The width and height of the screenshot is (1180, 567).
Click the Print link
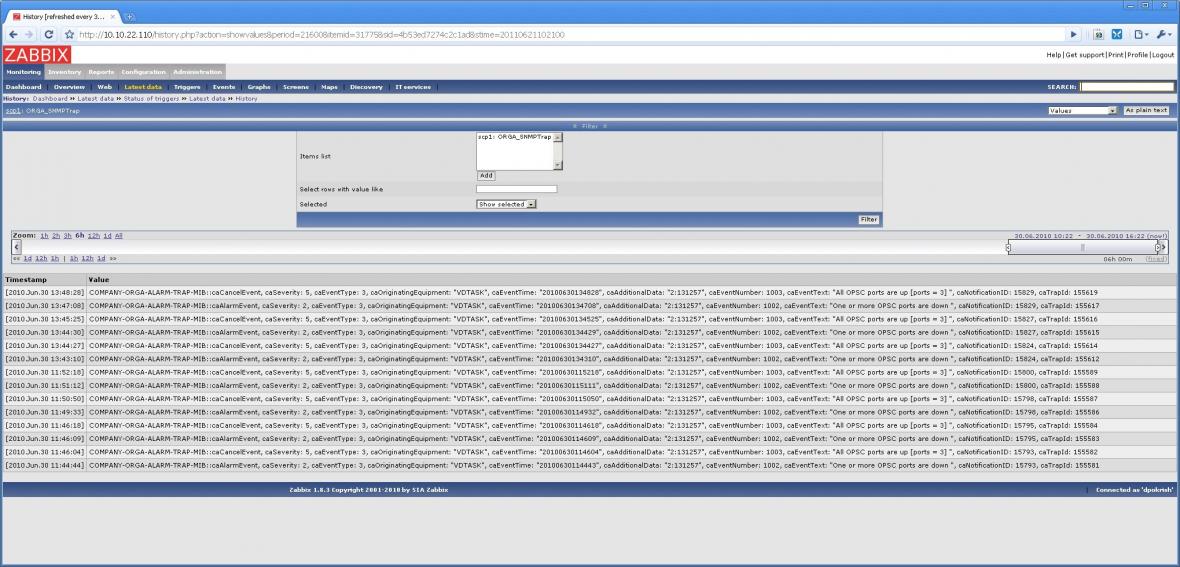pyautogui.click(x=1115, y=55)
